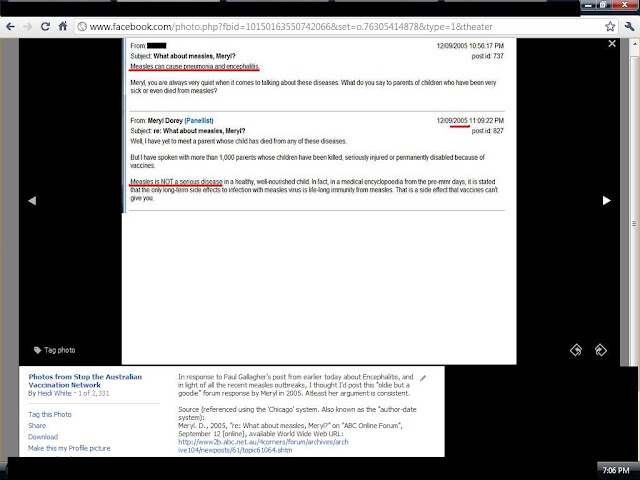Click 'post id: 827' text
Image resolution: width=640 pixels, height=480 pixels.
click(x=488, y=131)
